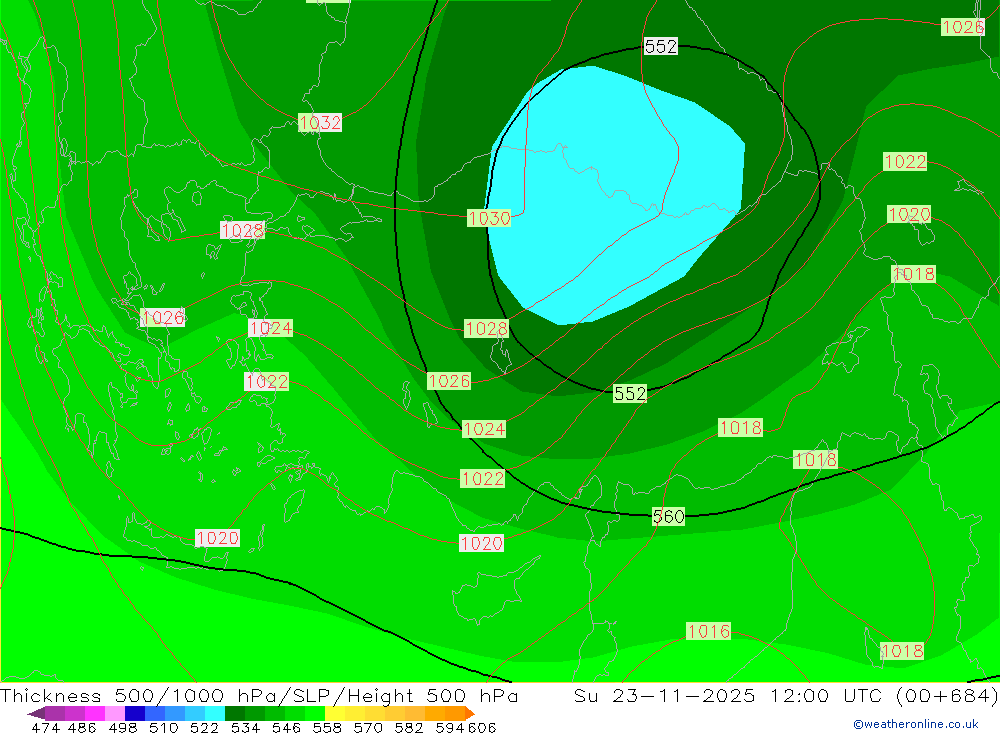The height and width of the screenshot is (733, 1000).
Task: Open the weatheronline.co.uk link
Action: (x=916, y=724)
